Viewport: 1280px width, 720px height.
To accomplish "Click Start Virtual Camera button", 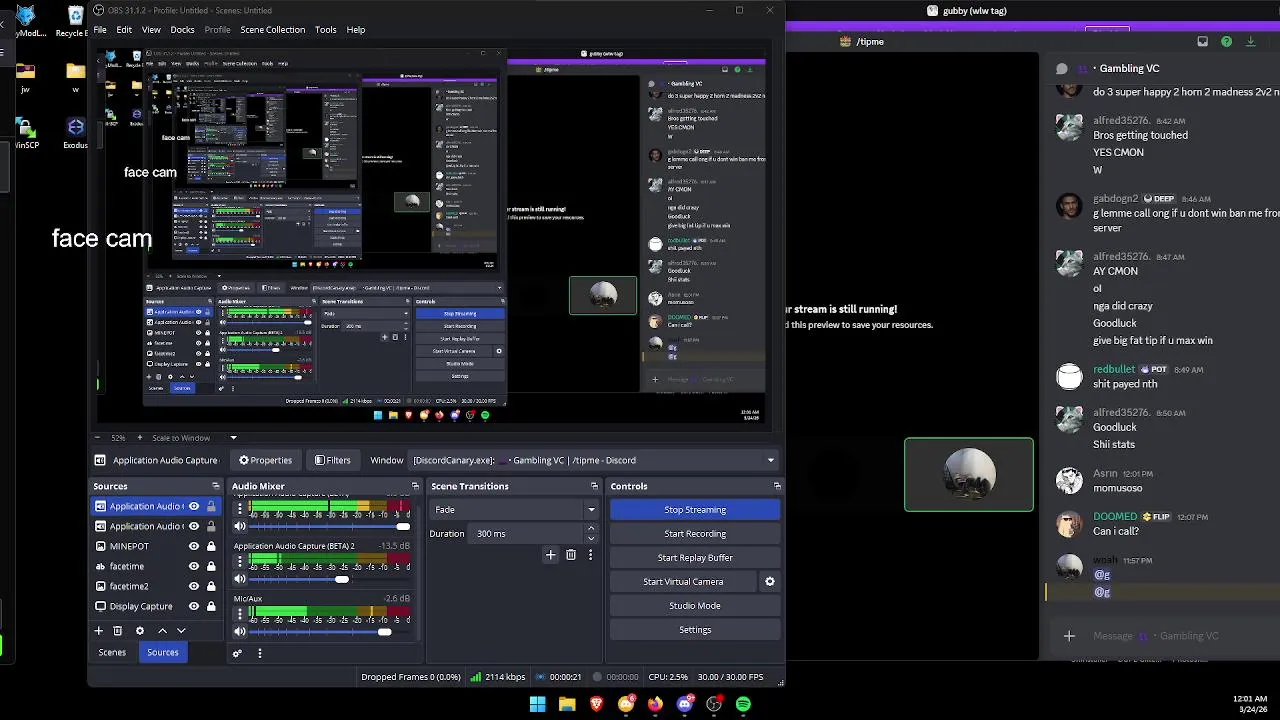I will (683, 582).
